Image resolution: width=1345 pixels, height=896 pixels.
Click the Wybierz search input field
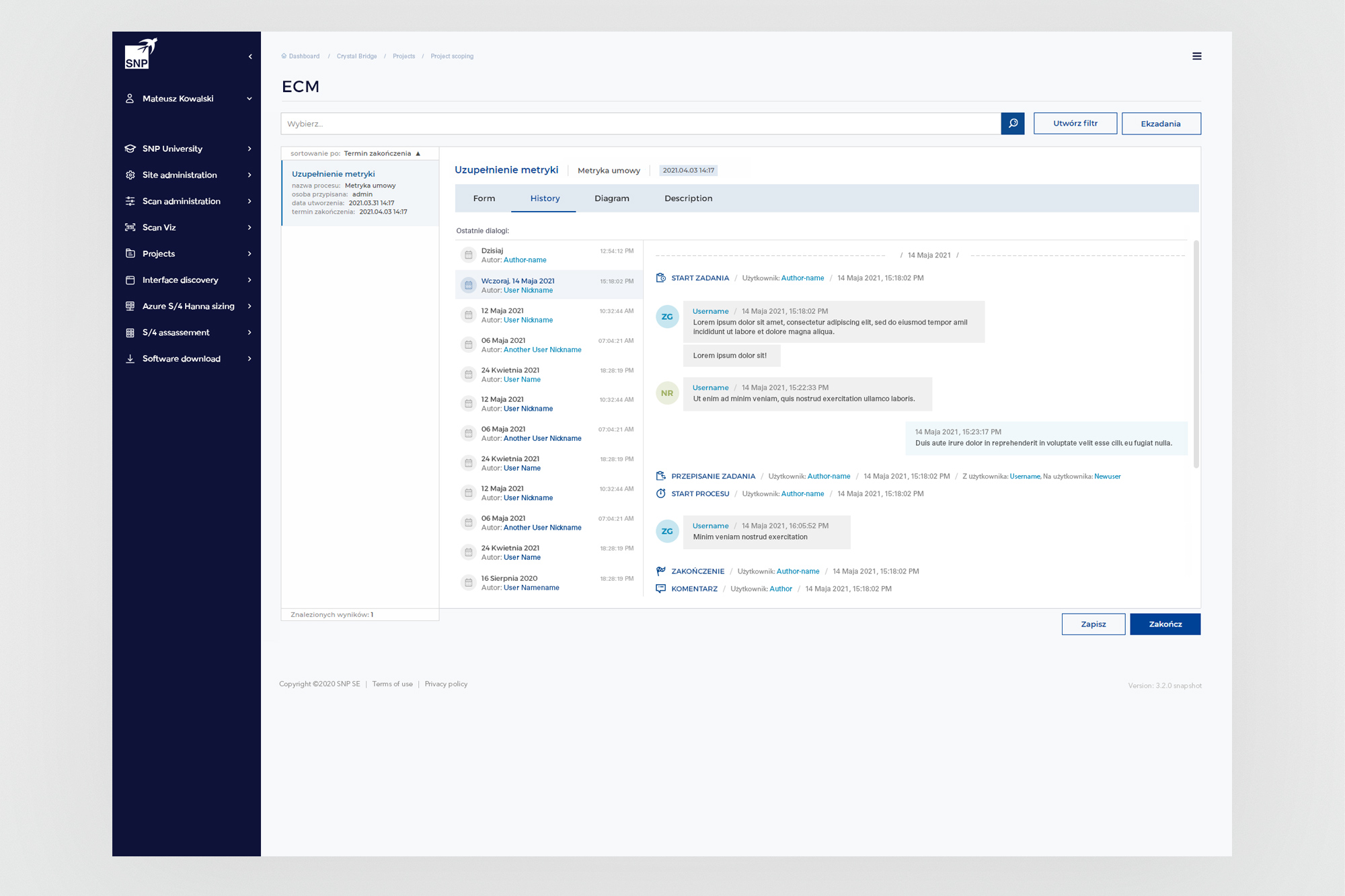(639, 124)
